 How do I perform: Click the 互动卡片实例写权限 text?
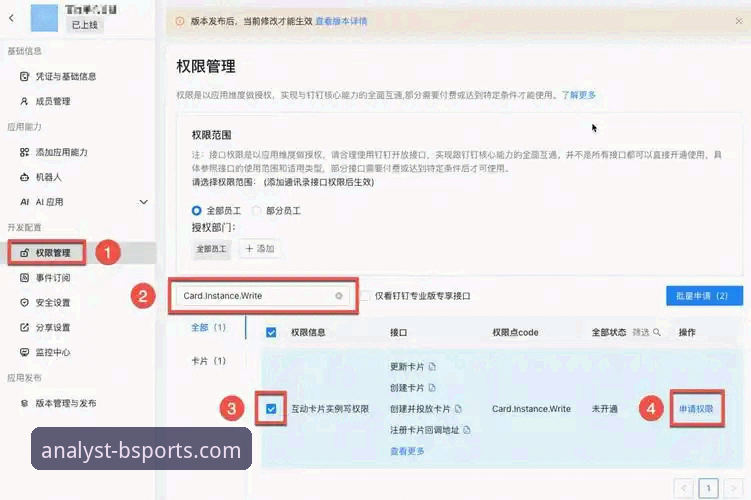point(330,409)
